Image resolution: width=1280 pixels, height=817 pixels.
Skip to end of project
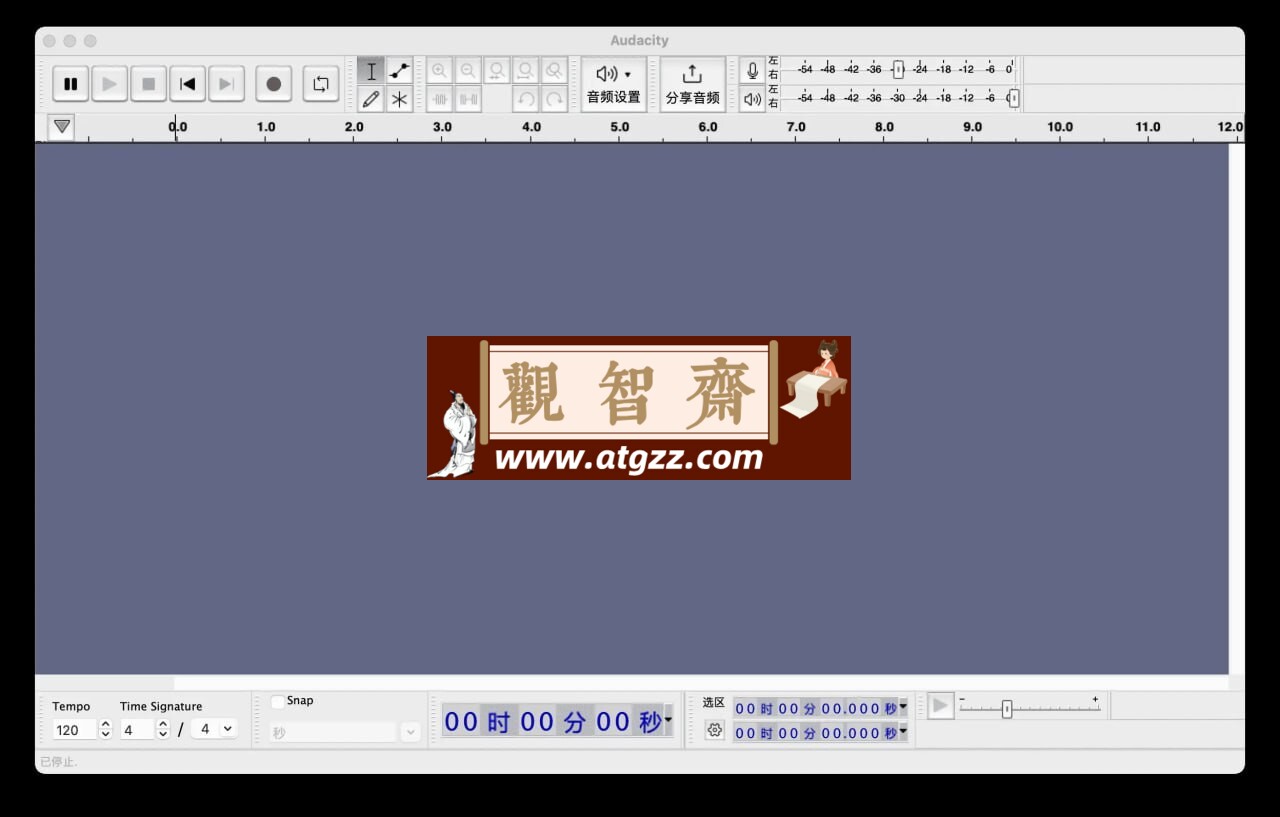pyautogui.click(x=226, y=84)
